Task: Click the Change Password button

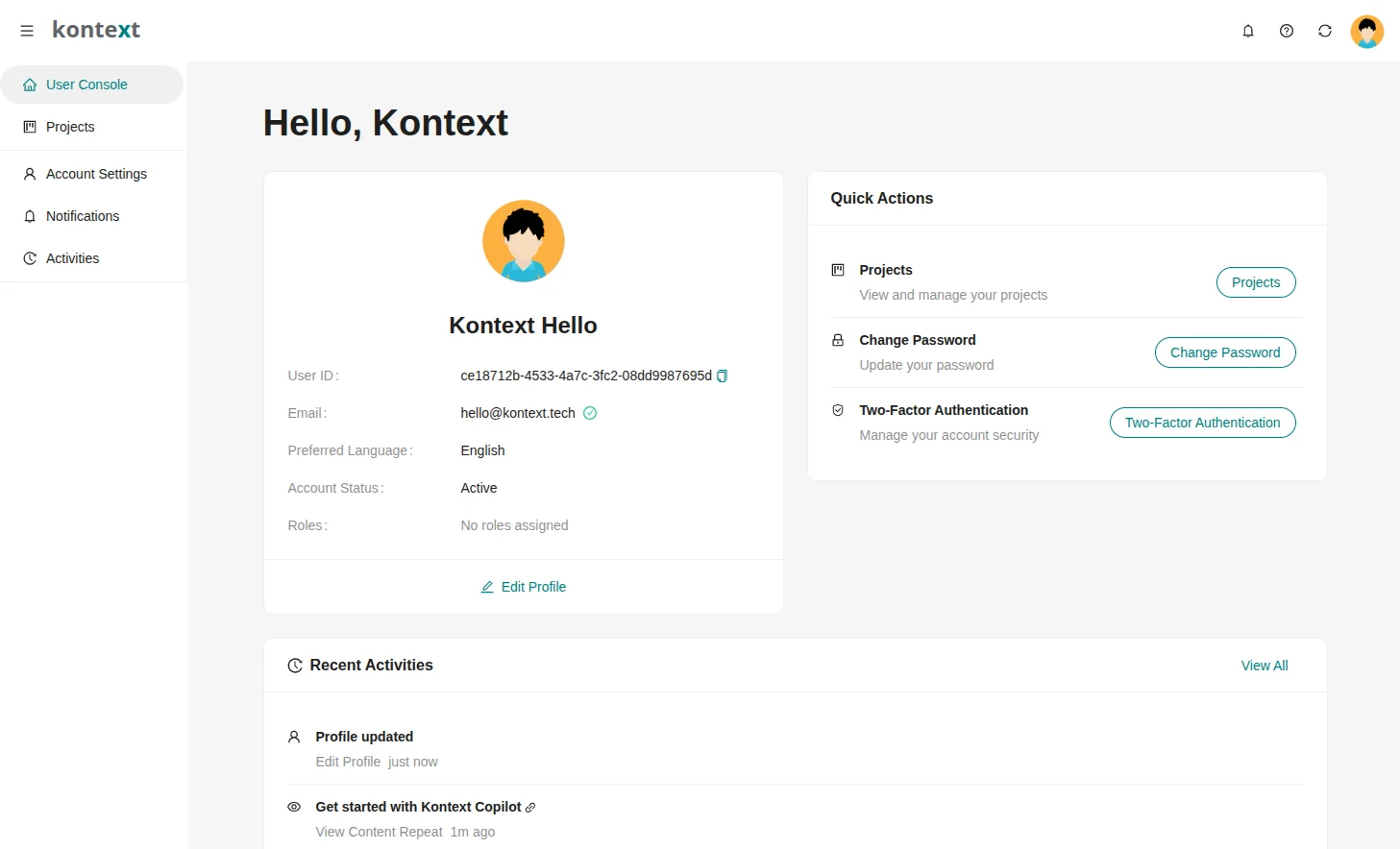Action: click(x=1224, y=352)
